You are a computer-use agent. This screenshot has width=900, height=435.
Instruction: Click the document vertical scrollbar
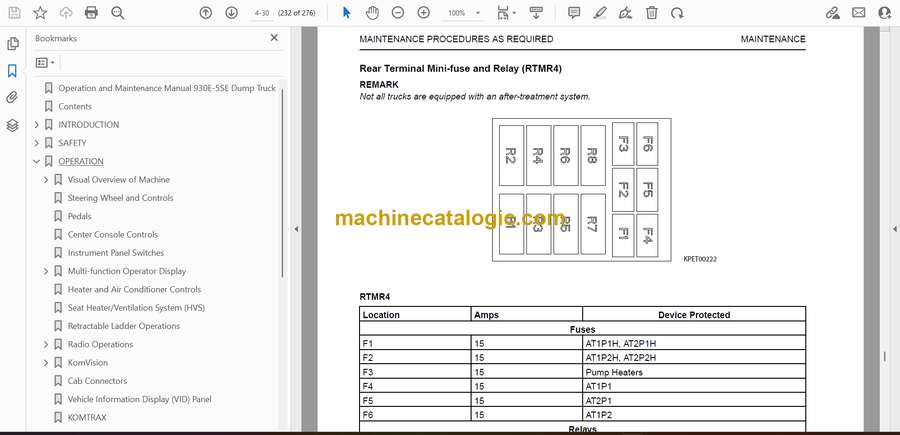coord(884,357)
